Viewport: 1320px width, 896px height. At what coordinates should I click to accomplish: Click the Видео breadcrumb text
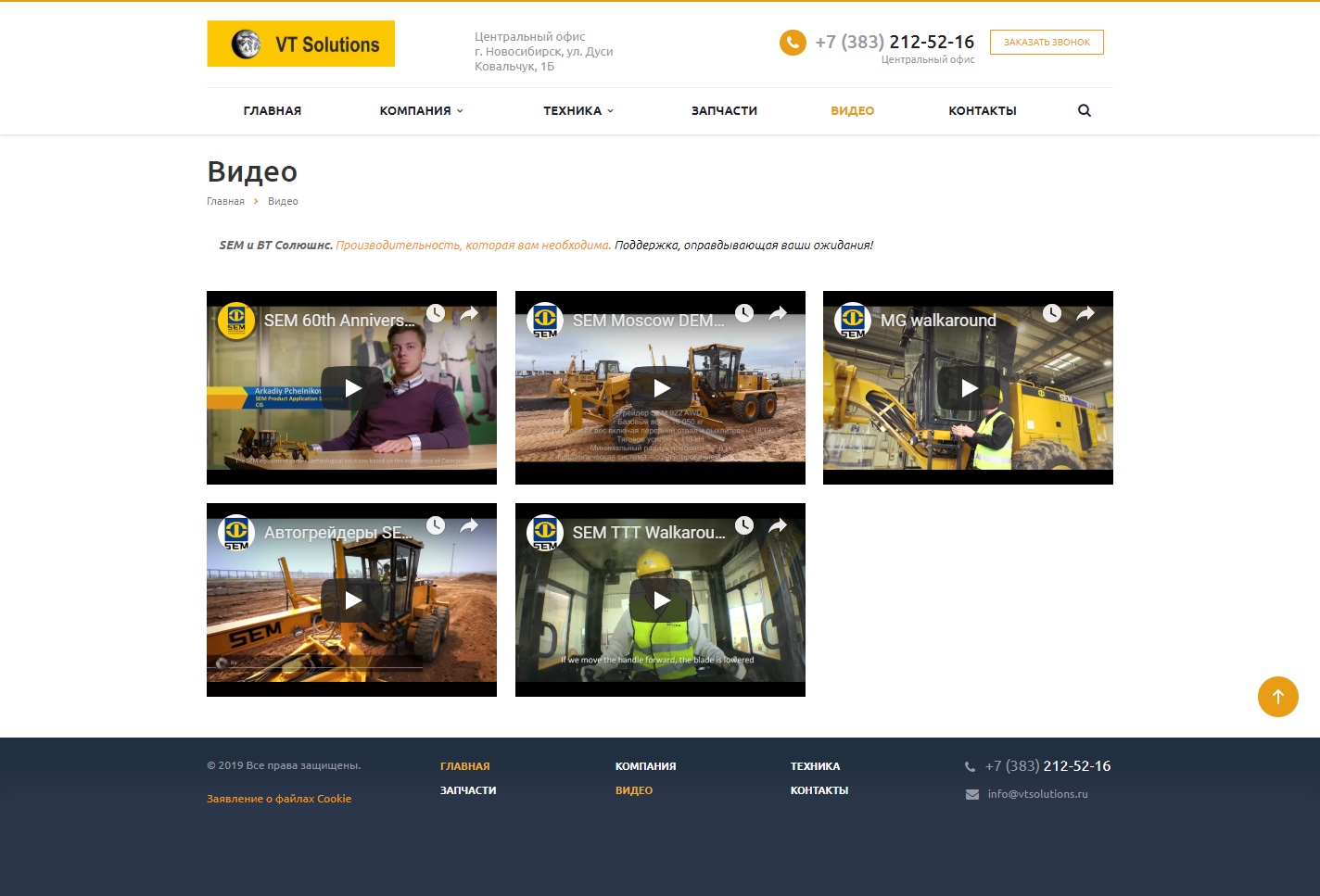[283, 201]
